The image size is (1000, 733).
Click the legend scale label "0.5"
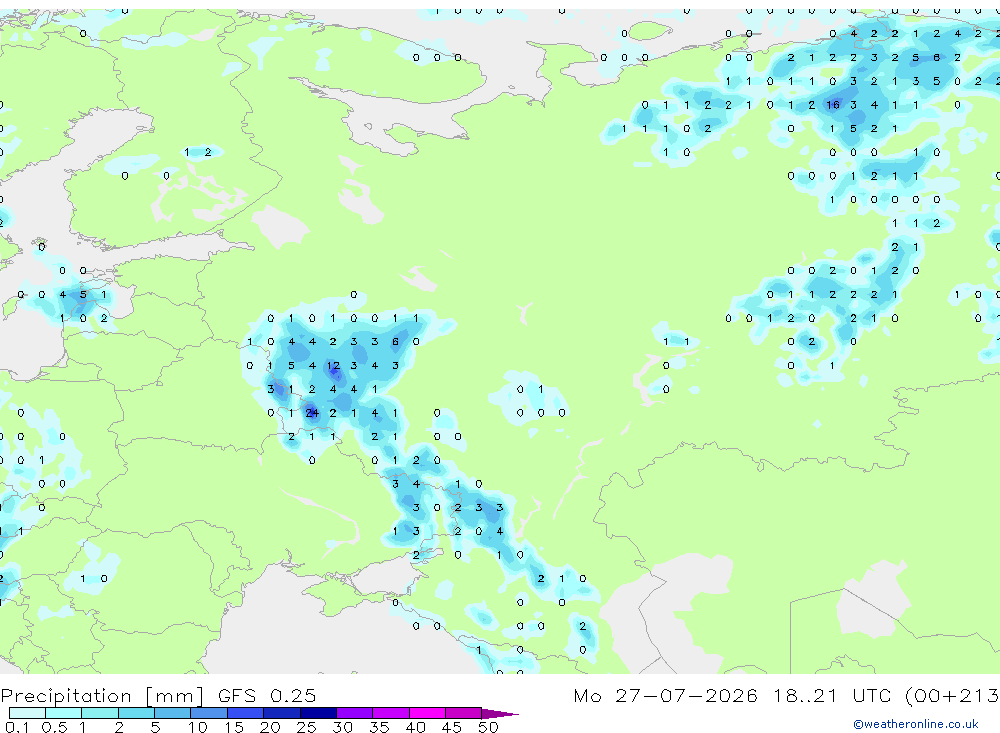click(x=54, y=727)
